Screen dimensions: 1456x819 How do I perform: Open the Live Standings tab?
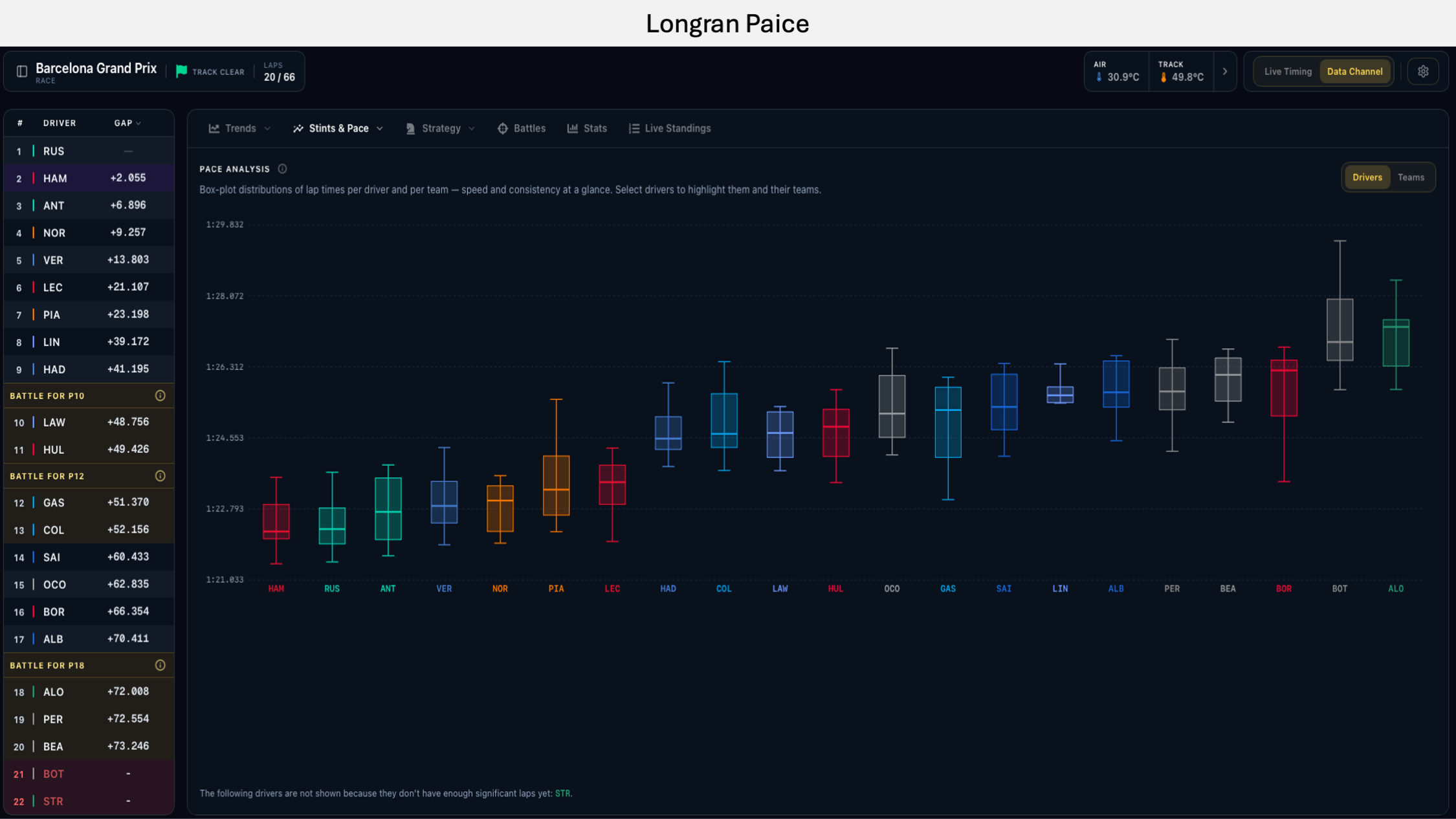tap(670, 128)
